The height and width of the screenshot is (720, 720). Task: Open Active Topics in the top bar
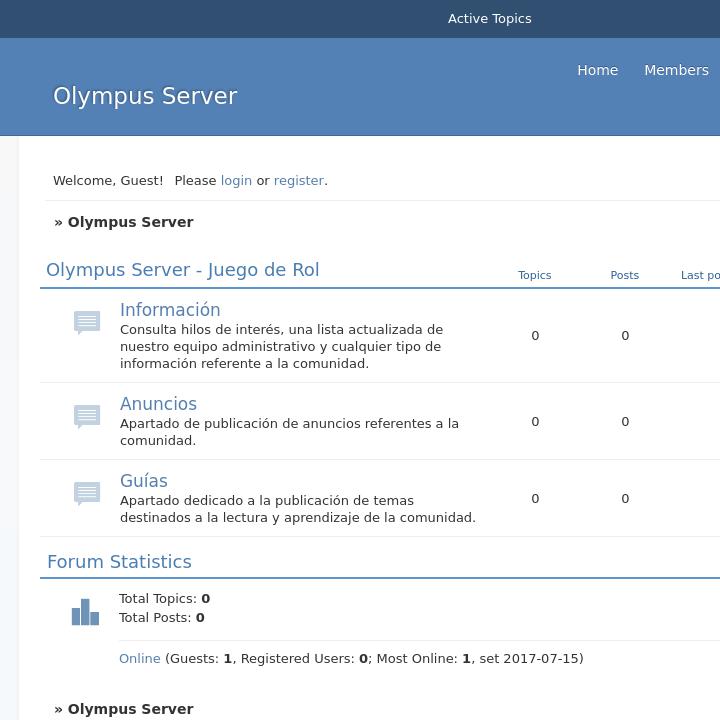tap(489, 19)
